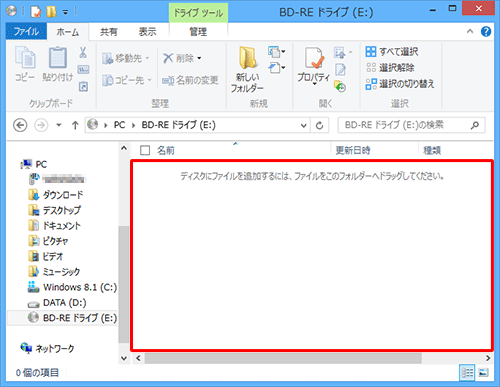The image size is (500, 387).
Task: Open Quick Access Toolbar customize dropdown
Action: click(66, 12)
